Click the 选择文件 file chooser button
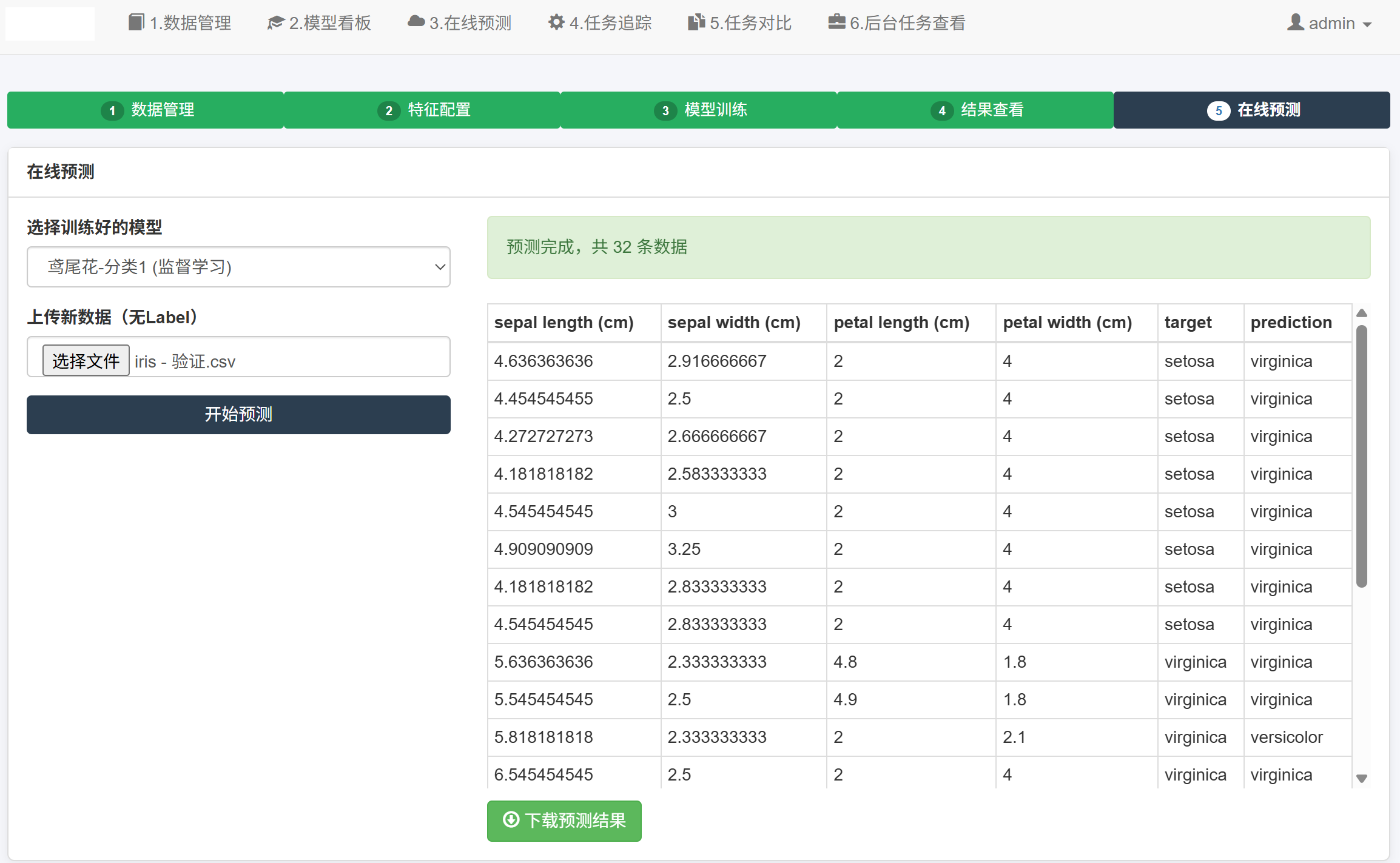This screenshot has height=863, width=1400. coord(86,361)
